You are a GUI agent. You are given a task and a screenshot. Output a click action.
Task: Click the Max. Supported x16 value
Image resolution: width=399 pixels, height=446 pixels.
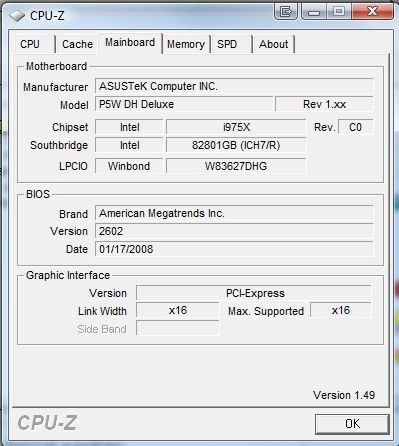341,311
